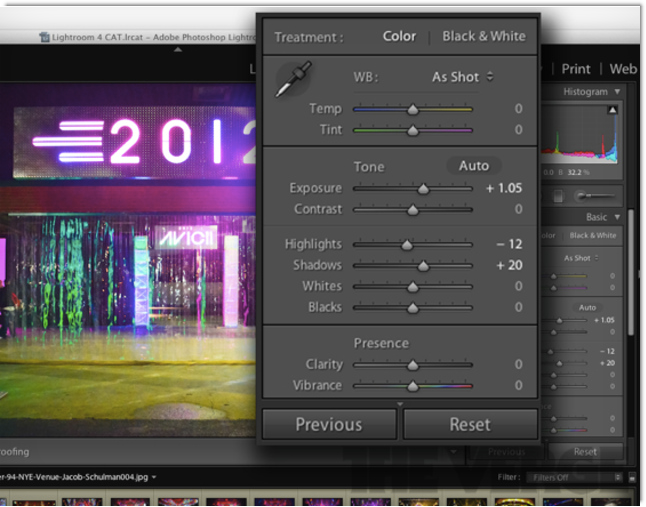
Task: Open the Filters Off dropdown
Action: point(574,478)
